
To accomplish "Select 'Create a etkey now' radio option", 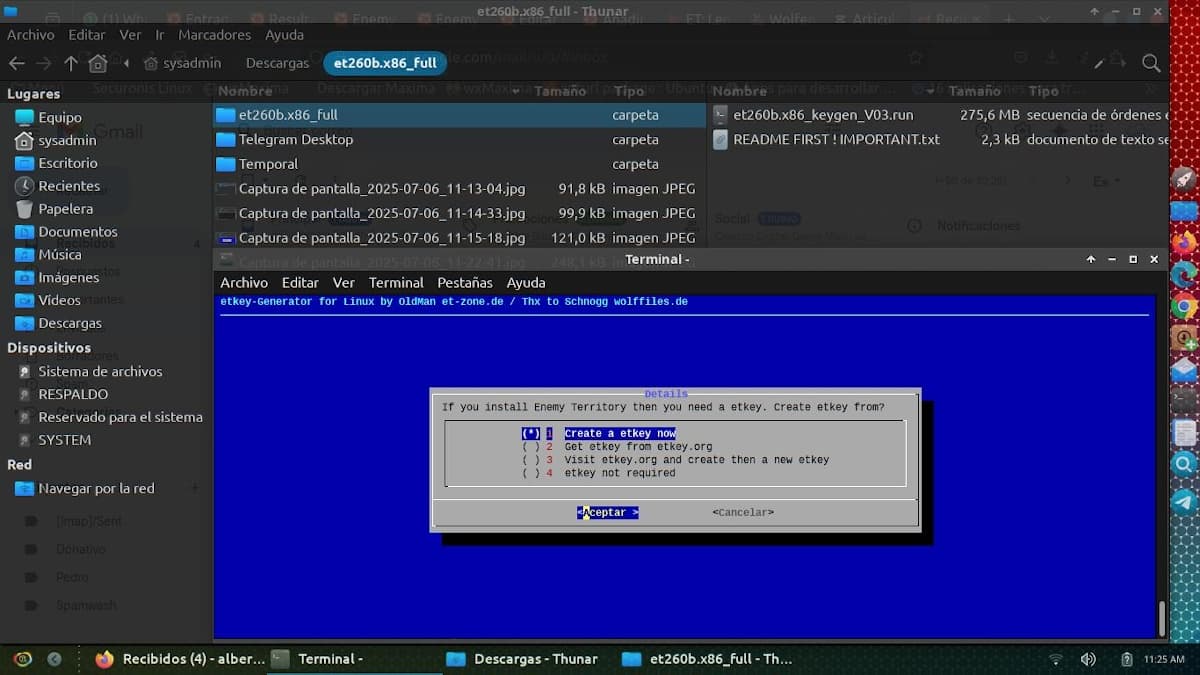I will (598, 434).
